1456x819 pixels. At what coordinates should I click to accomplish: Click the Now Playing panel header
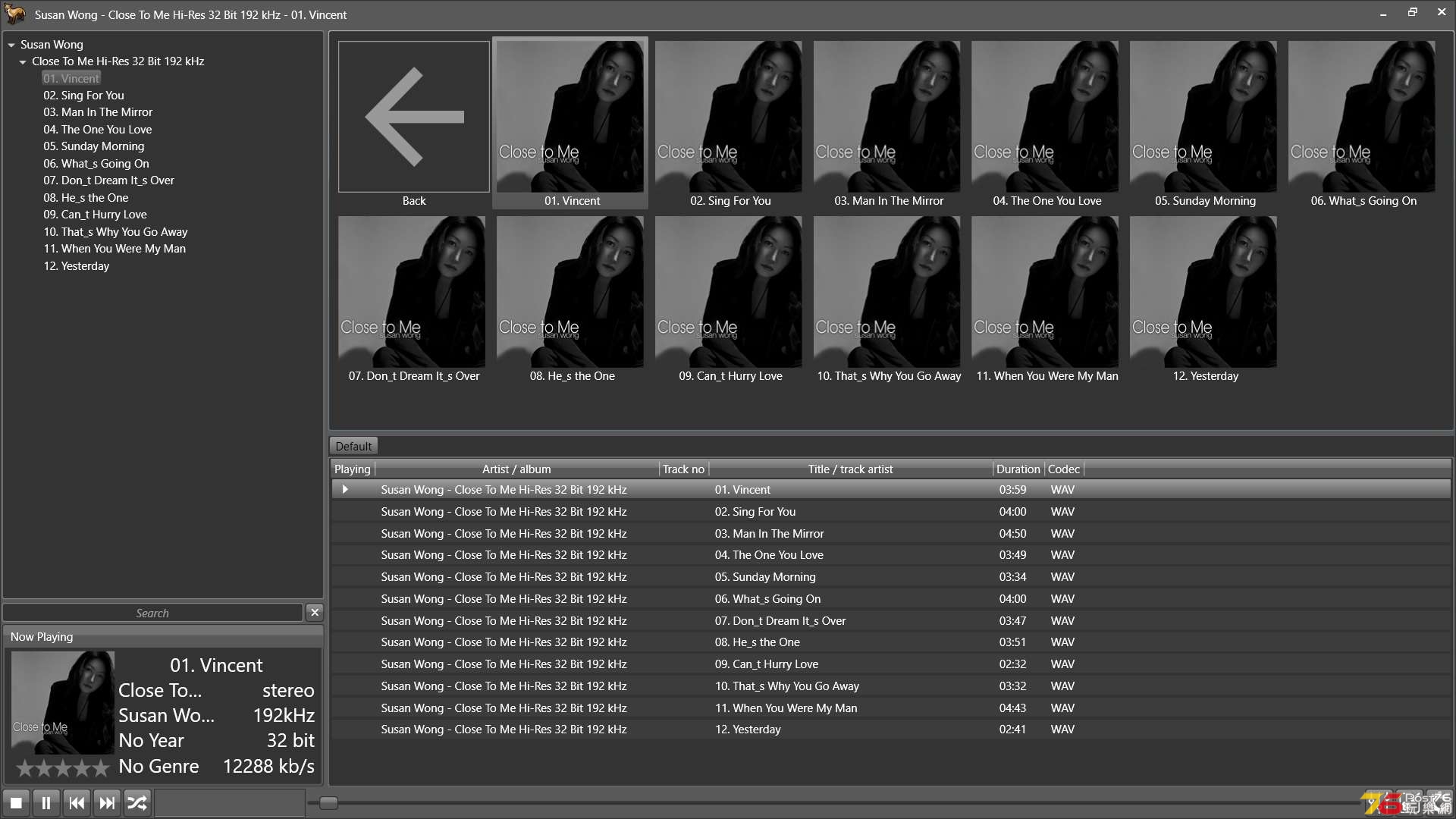pos(162,637)
